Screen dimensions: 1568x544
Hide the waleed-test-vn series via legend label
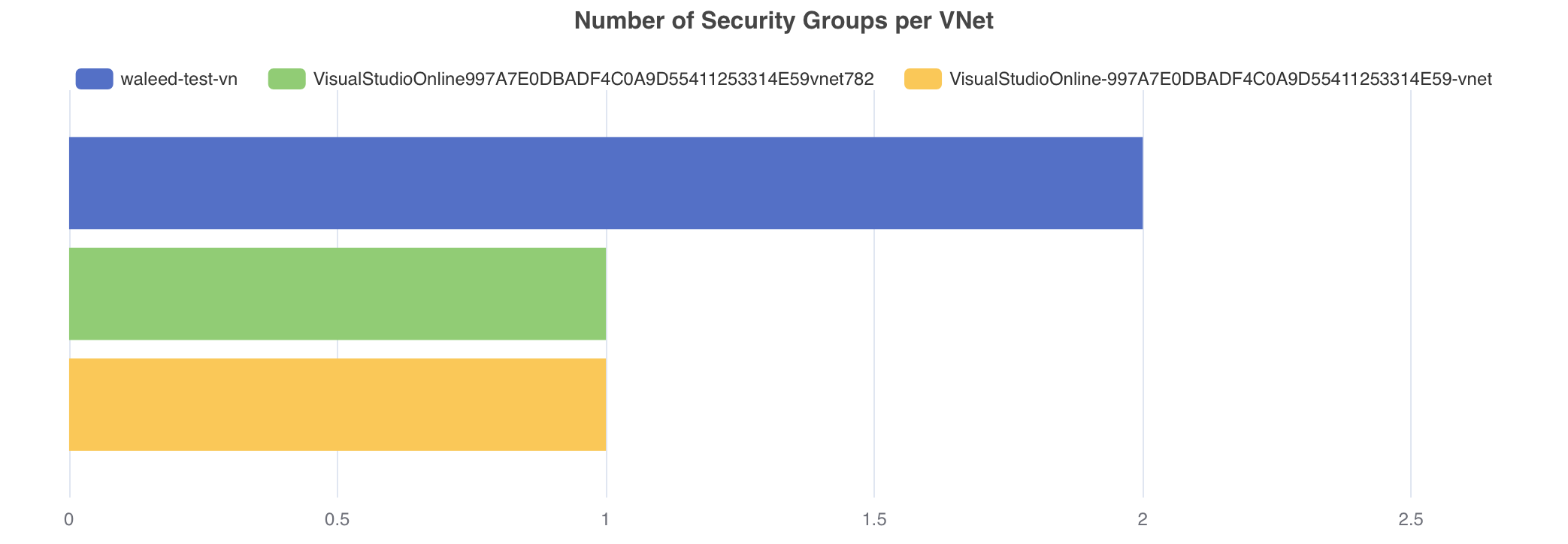point(179,79)
